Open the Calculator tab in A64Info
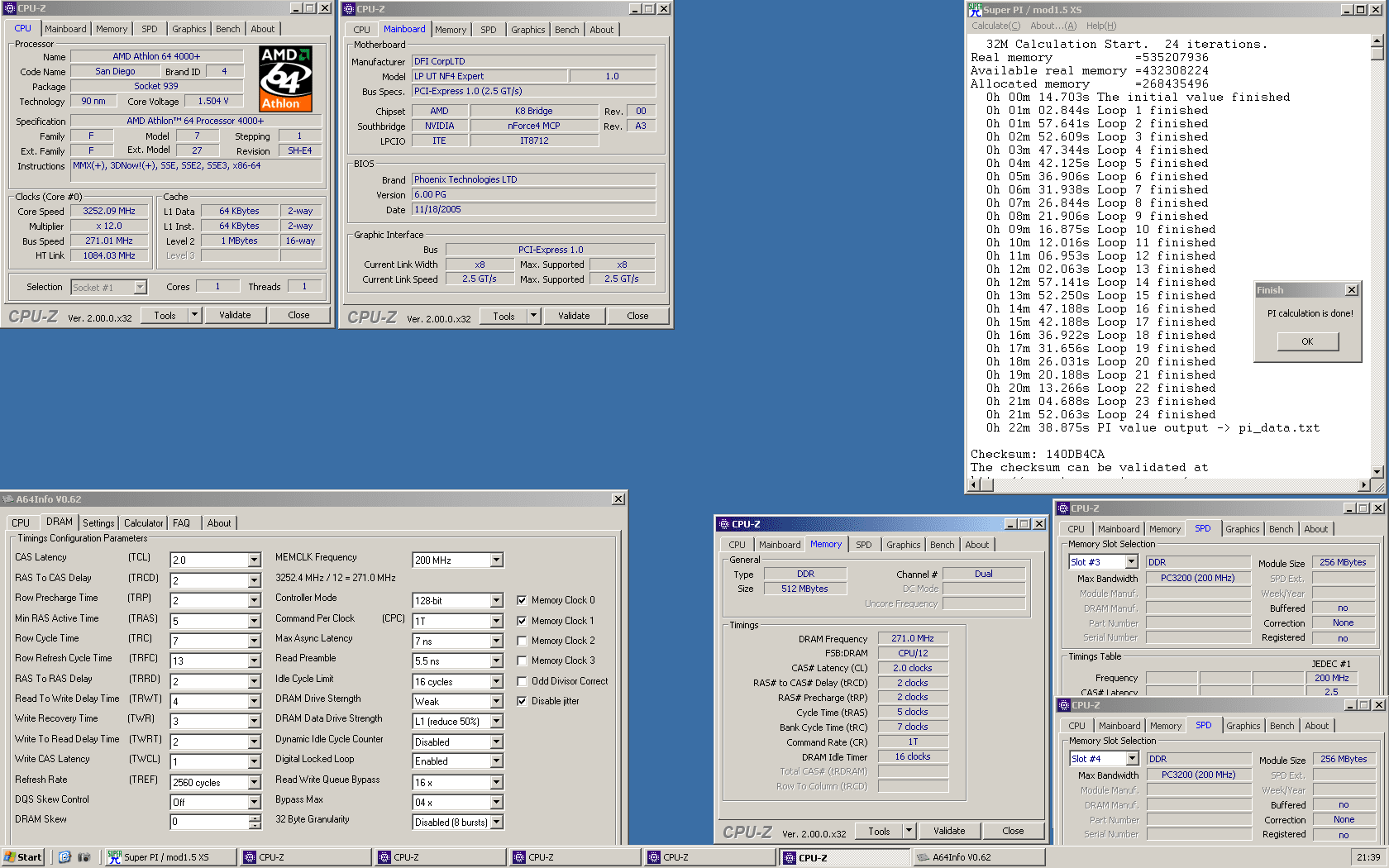The width and height of the screenshot is (1389, 868). tap(144, 523)
